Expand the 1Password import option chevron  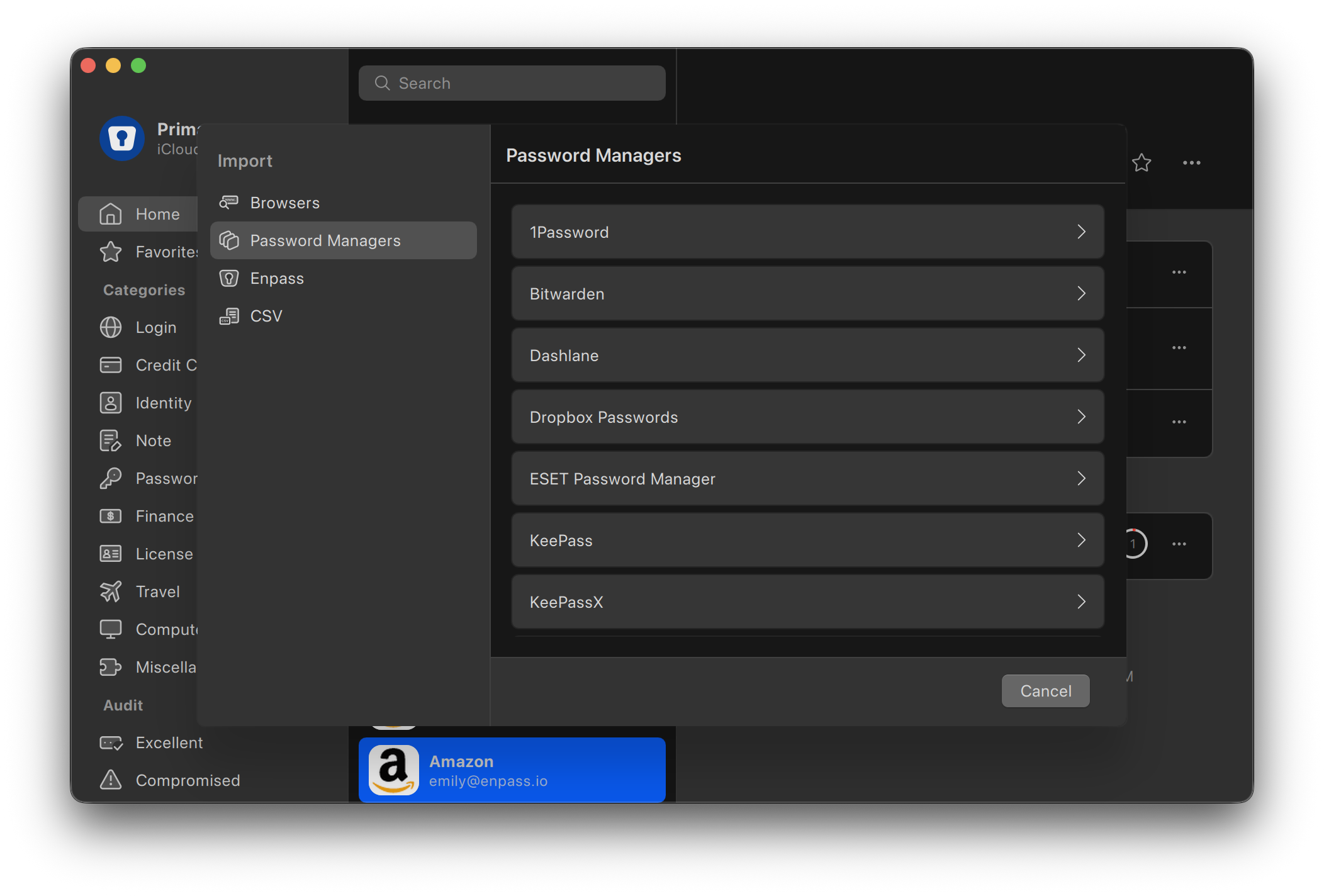point(1082,232)
